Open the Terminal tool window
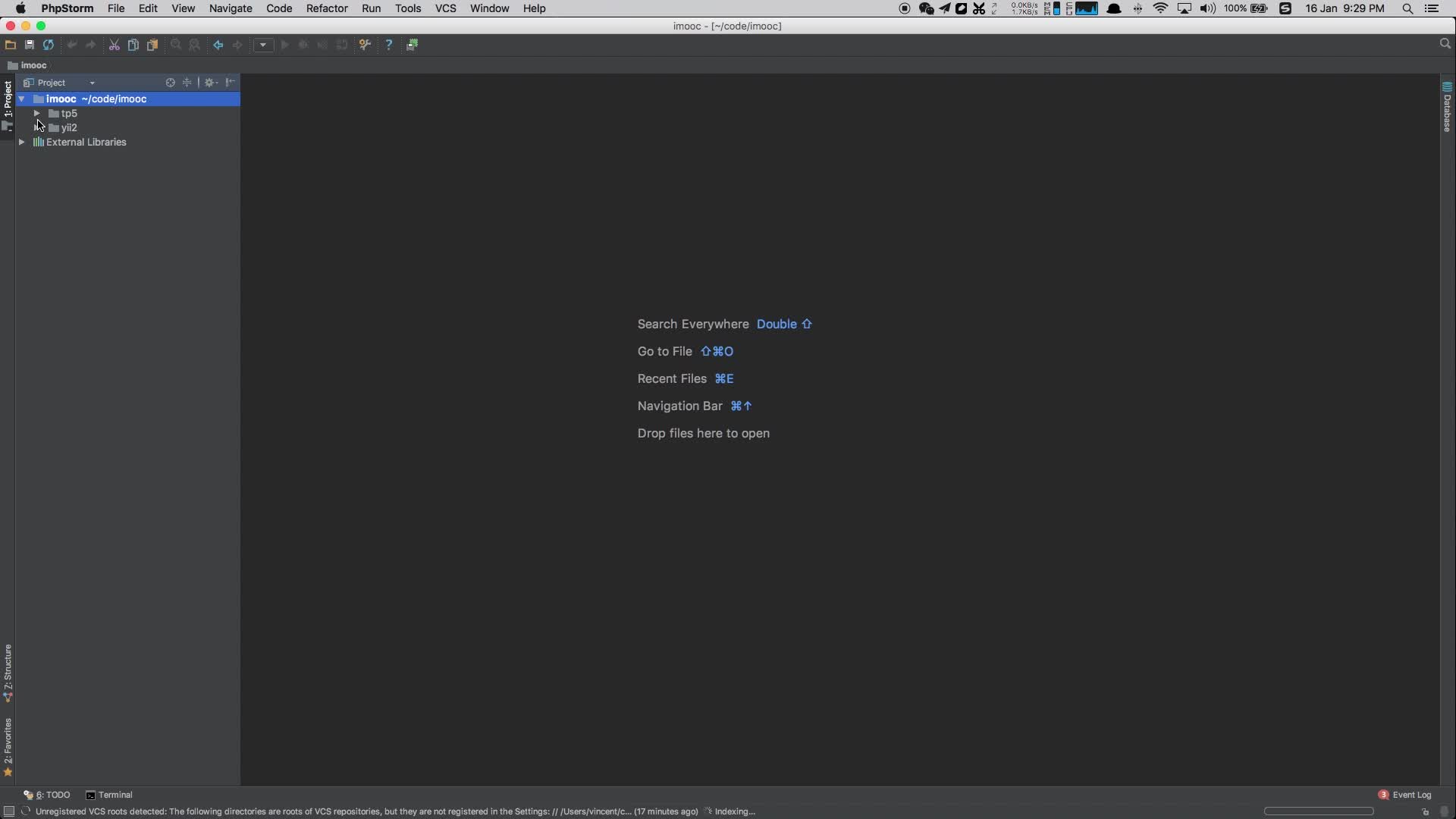 click(109, 795)
